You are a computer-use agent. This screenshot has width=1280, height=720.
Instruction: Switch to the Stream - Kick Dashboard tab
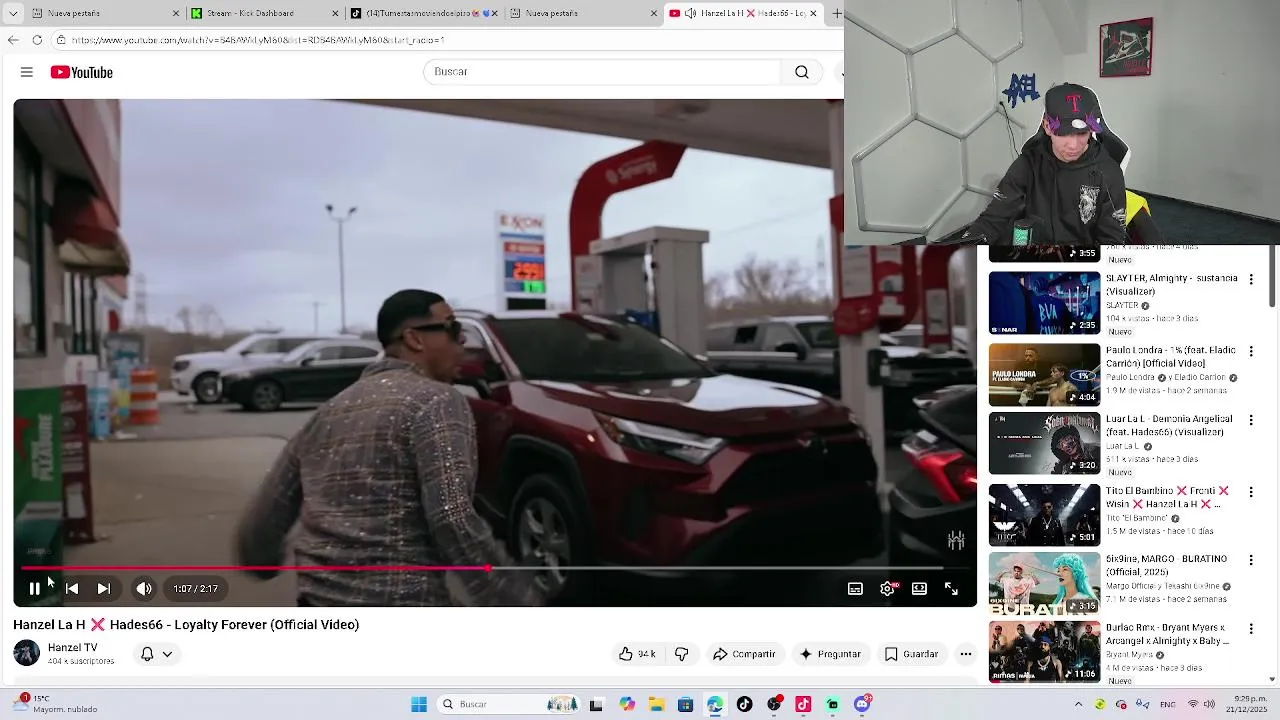(x=264, y=13)
